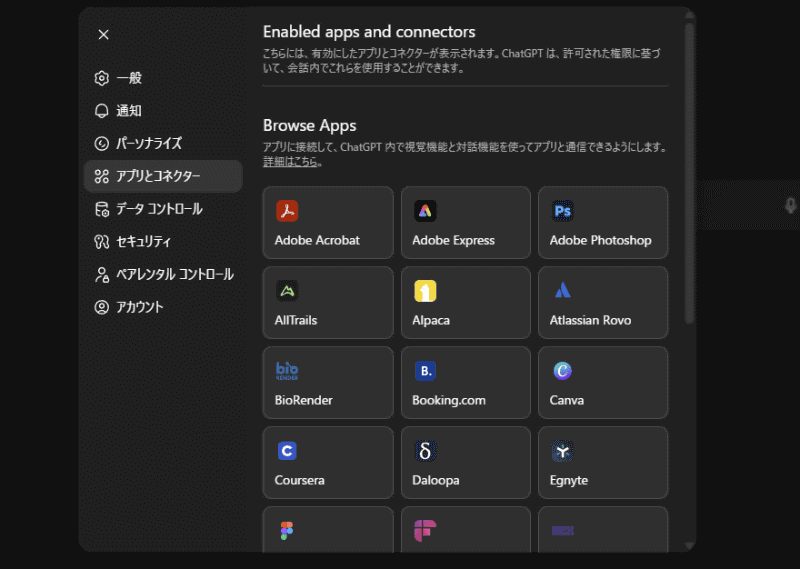Choose the Booking.com app card
Viewport: 800px width, 569px height.
tap(466, 383)
